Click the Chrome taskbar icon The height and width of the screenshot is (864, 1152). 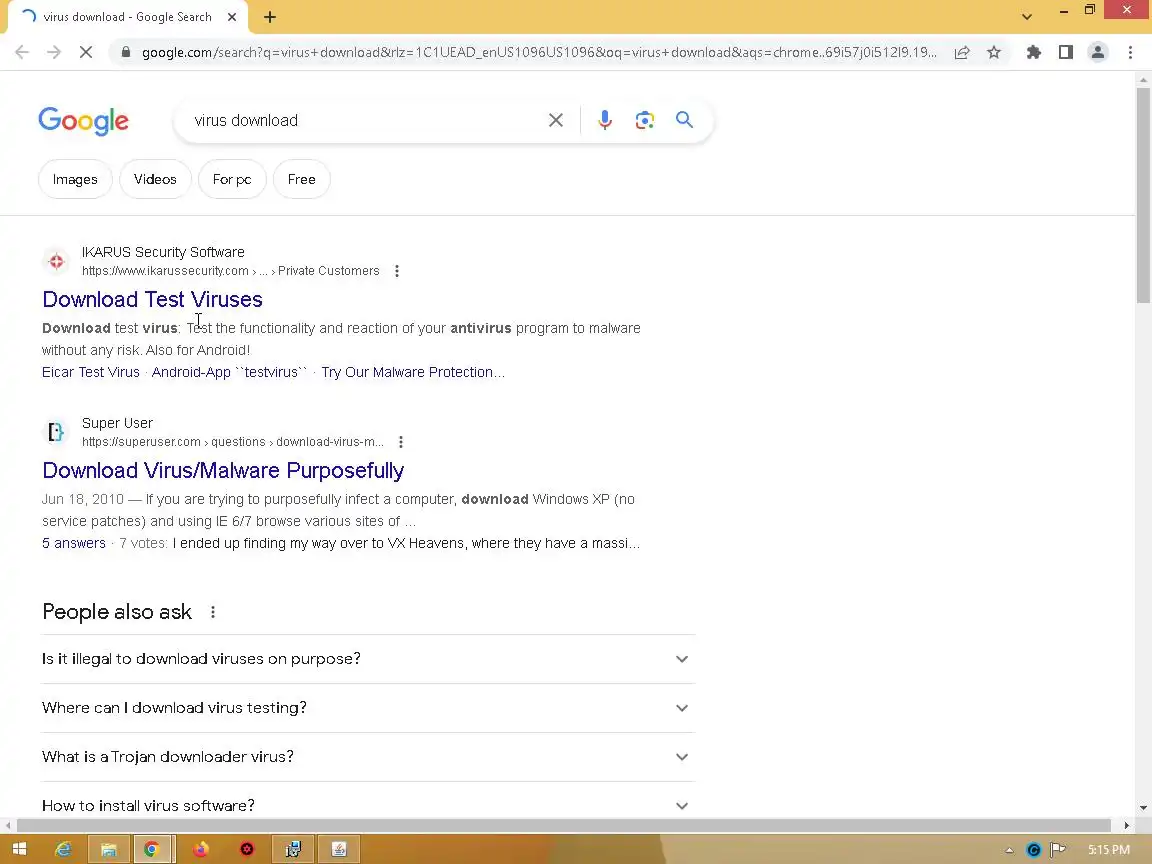click(x=152, y=849)
